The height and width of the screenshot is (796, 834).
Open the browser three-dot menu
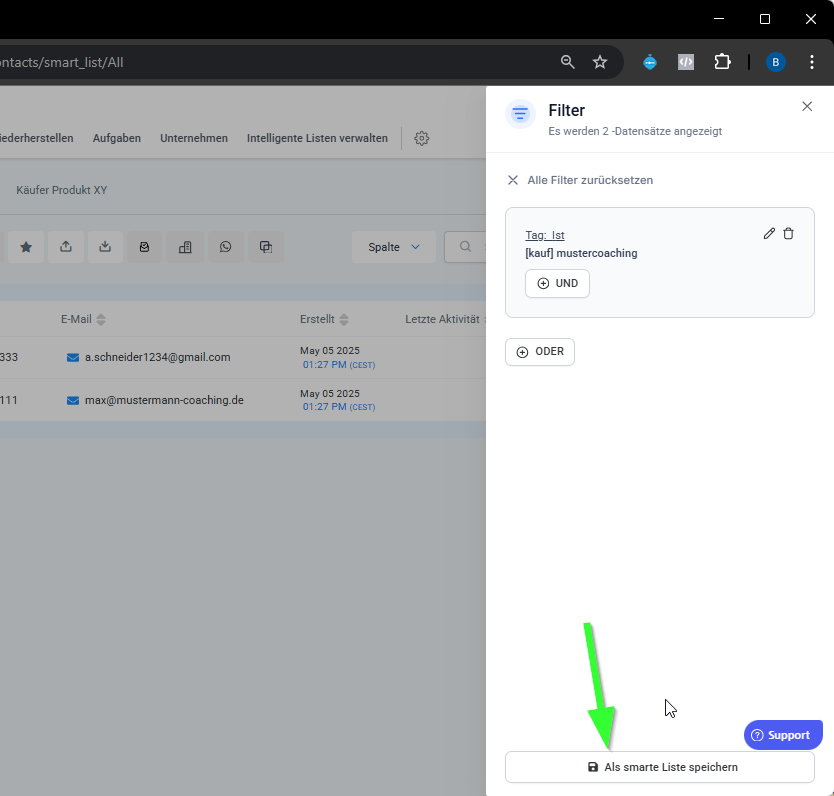[x=812, y=62]
